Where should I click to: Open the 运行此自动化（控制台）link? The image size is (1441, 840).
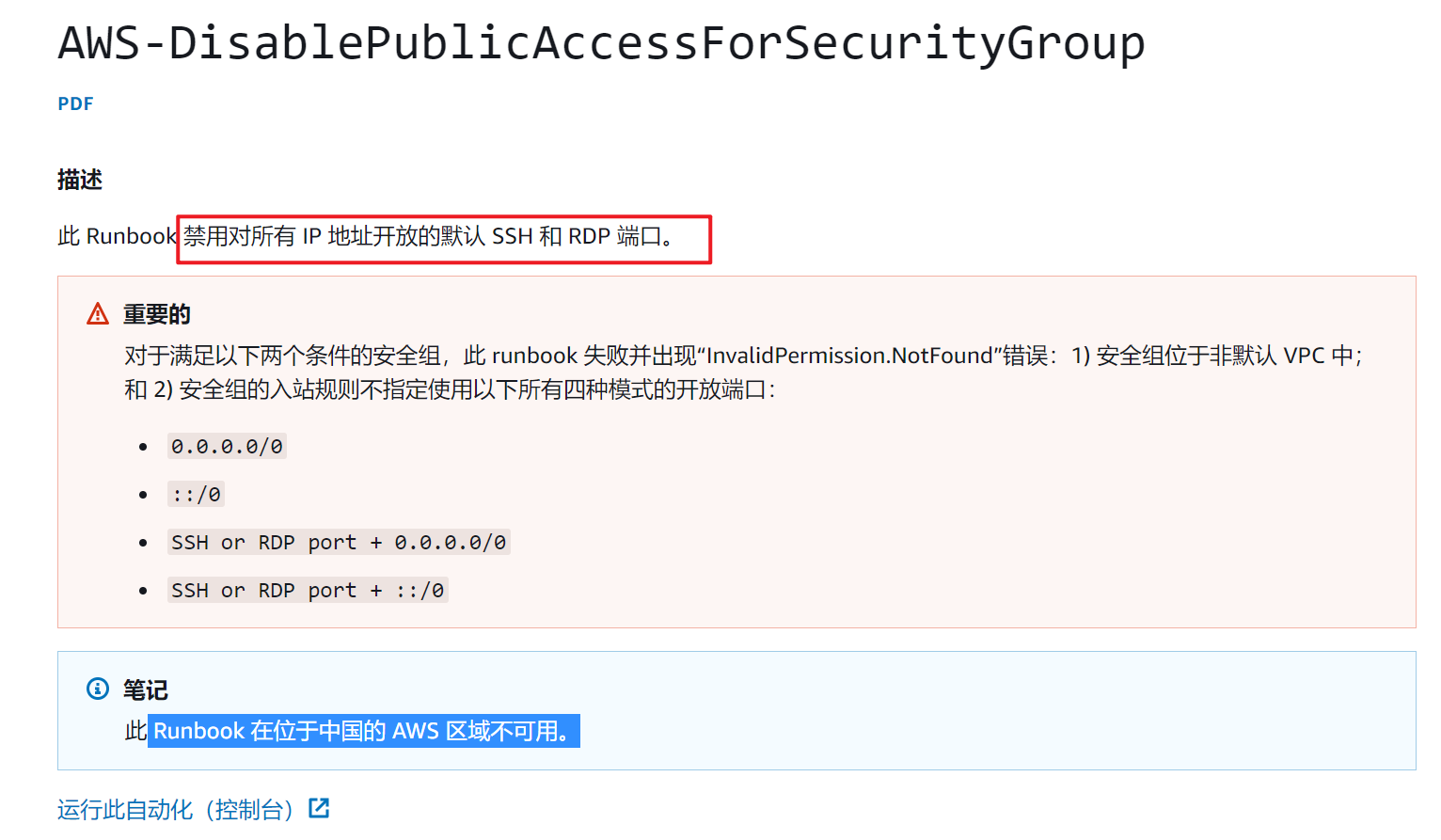[175, 810]
